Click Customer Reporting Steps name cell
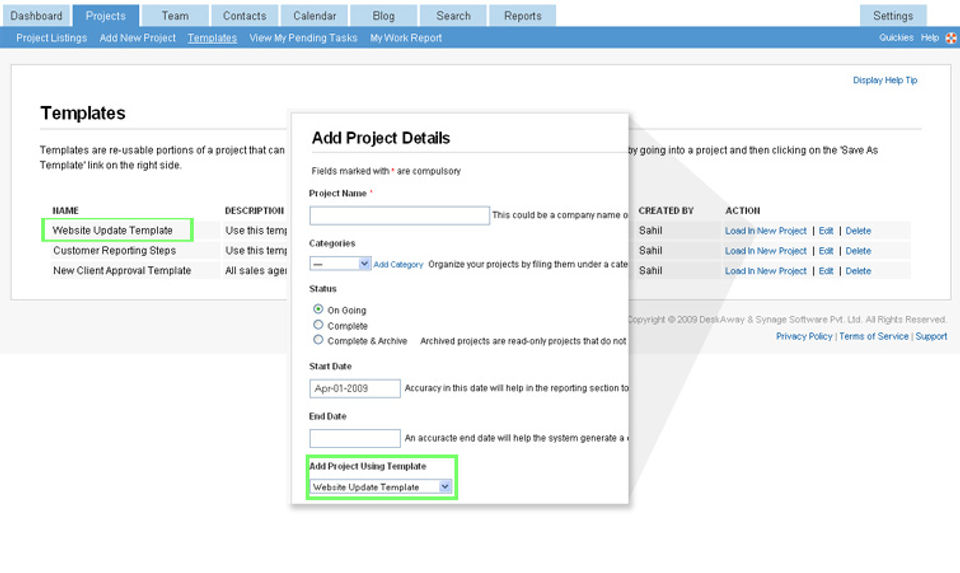Image resolution: width=960 pixels, height=573 pixels. (x=114, y=250)
